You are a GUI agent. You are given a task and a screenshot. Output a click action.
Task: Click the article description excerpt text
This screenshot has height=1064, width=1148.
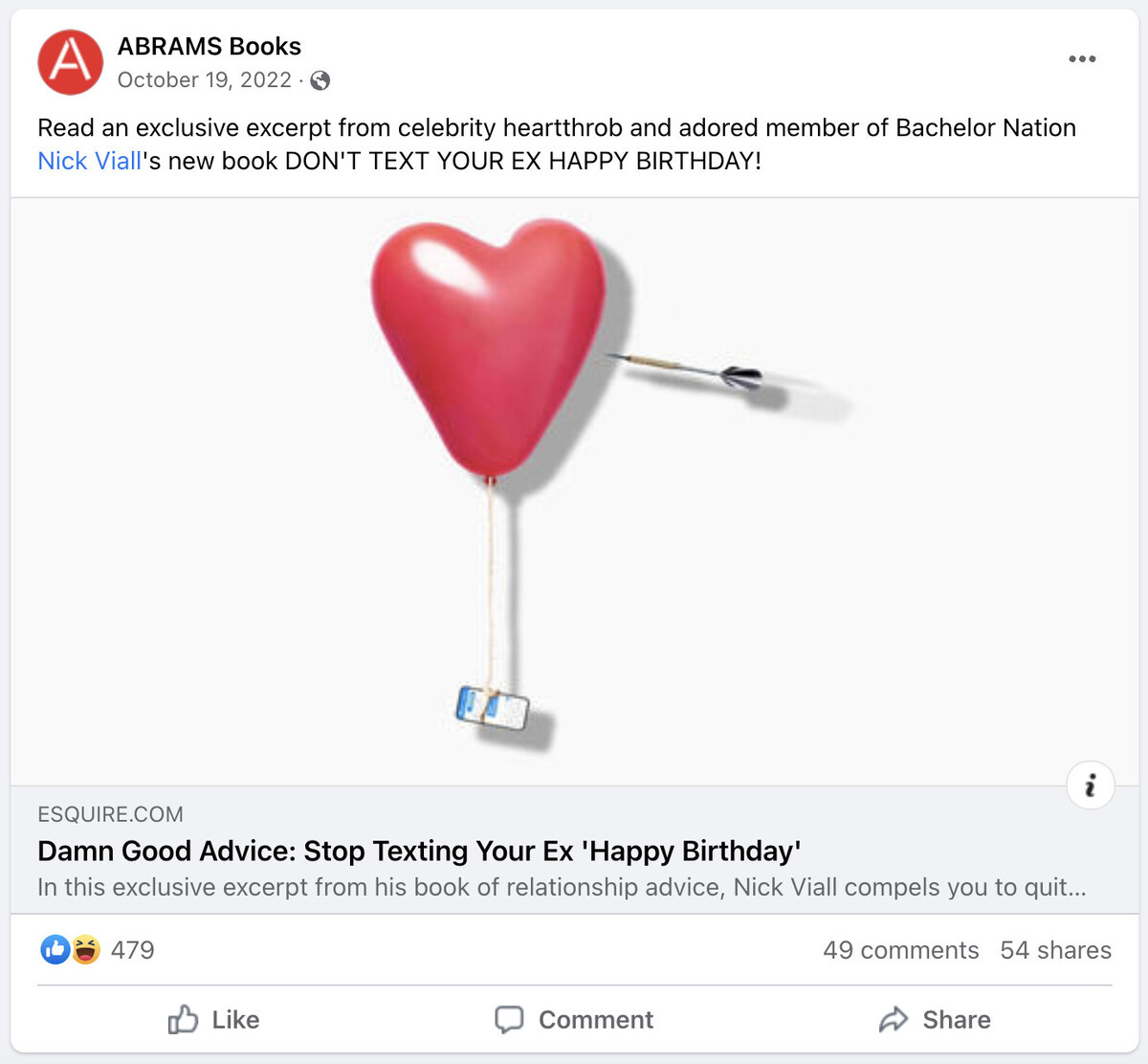(562, 887)
